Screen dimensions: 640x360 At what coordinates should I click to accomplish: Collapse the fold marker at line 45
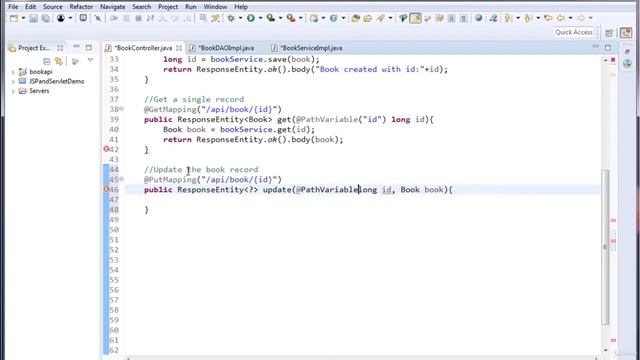[x=122, y=179]
